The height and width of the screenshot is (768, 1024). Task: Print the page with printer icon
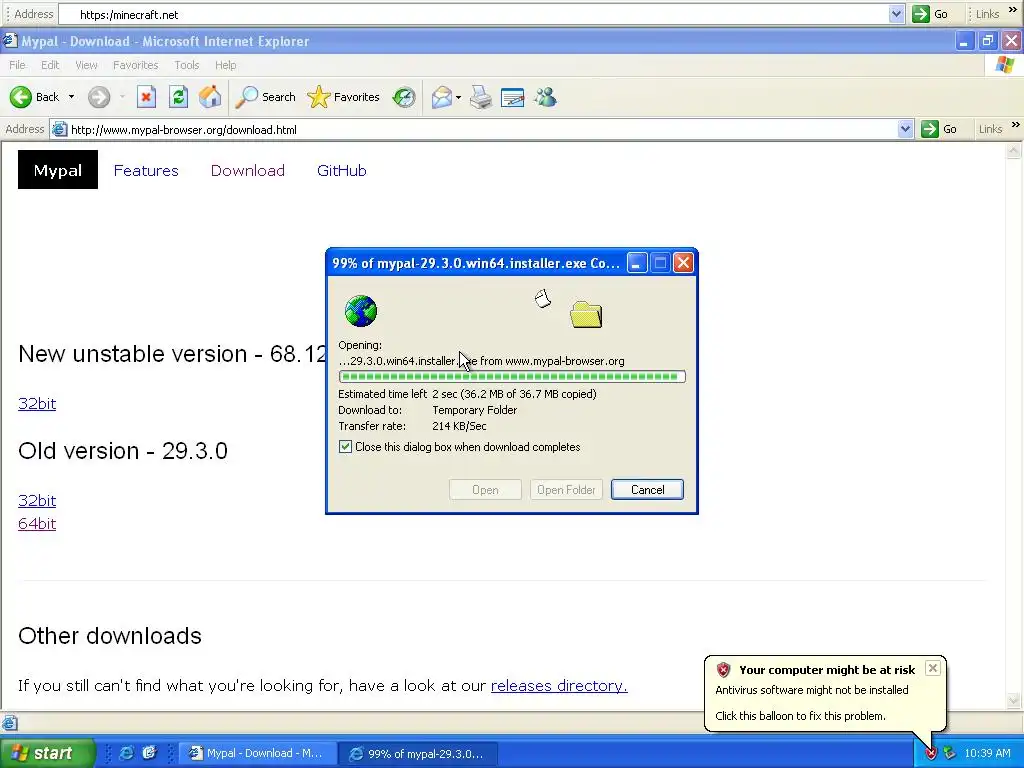point(481,97)
